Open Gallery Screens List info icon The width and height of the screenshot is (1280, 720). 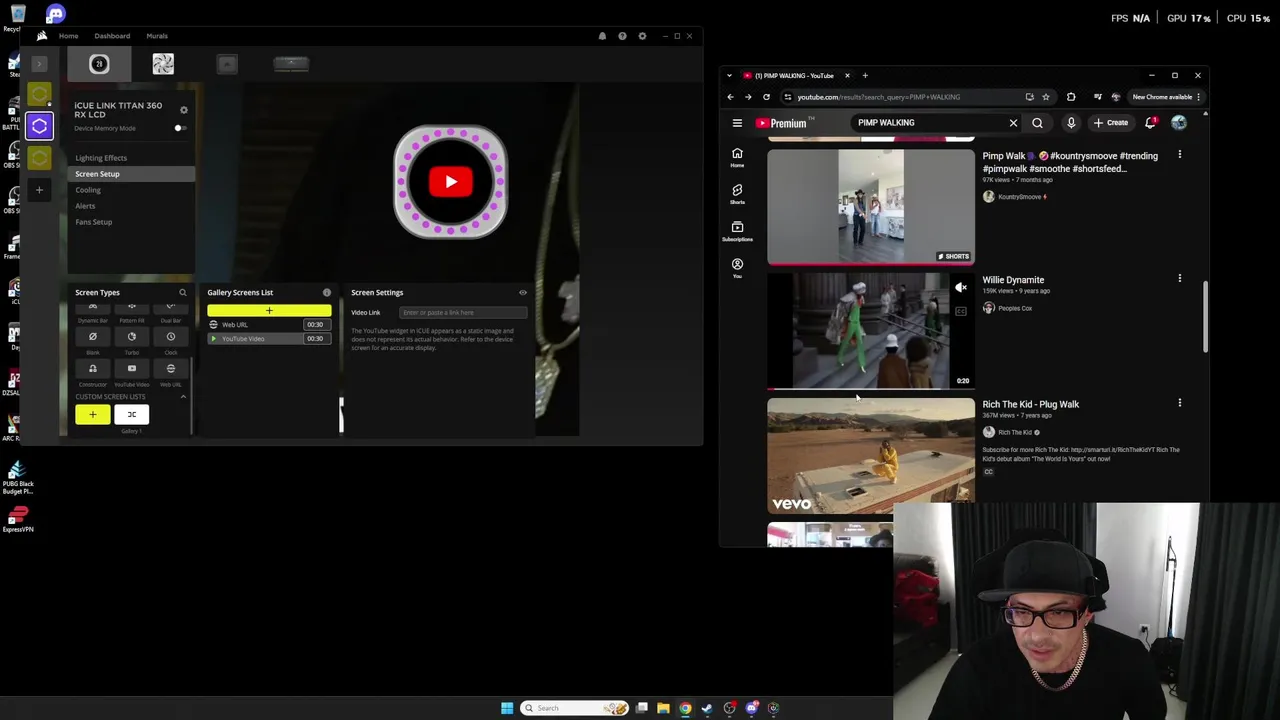pos(327,293)
